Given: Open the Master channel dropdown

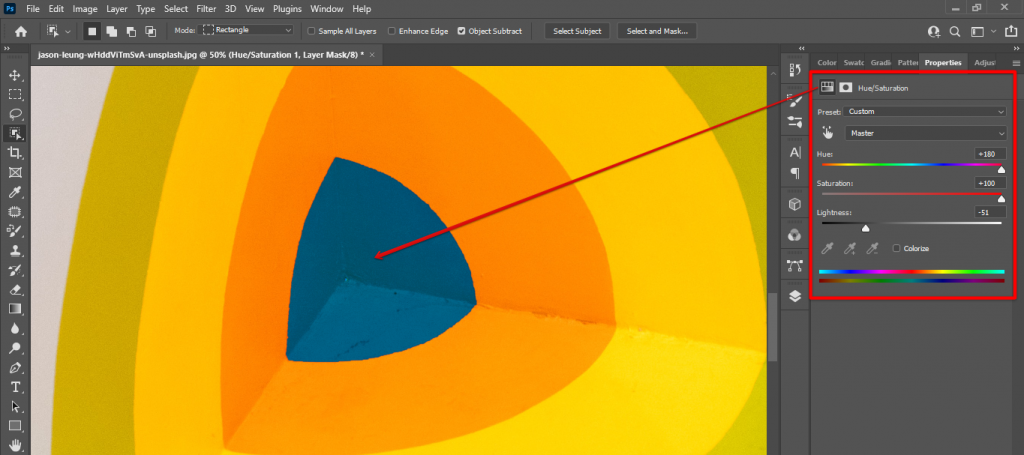Looking at the screenshot, I should (925, 132).
